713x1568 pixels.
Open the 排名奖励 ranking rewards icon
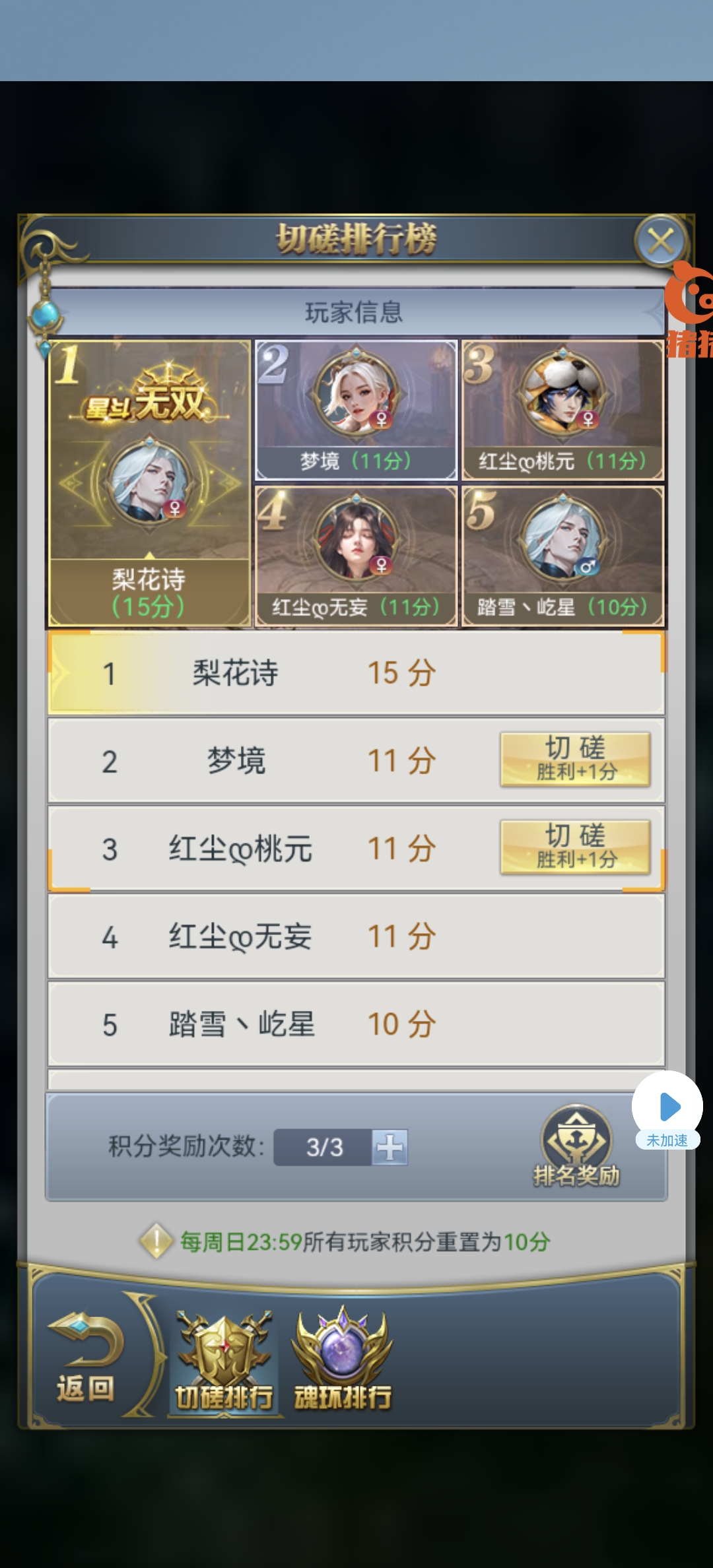click(576, 1146)
